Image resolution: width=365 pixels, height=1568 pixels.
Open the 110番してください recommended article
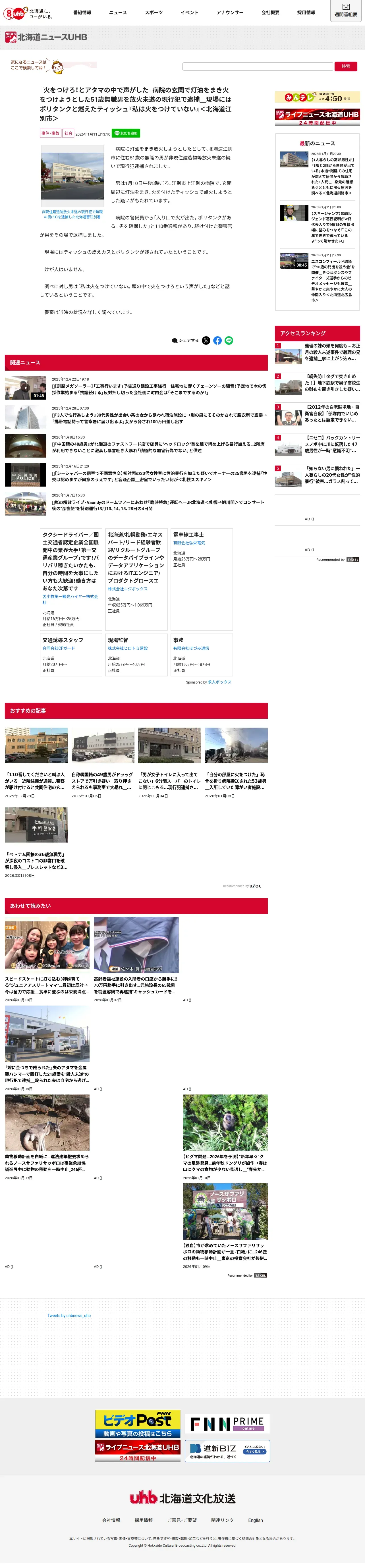(x=36, y=763)
